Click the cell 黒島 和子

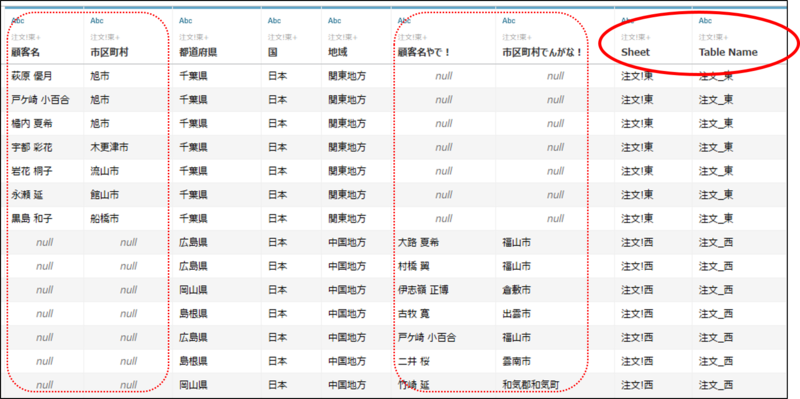tap(32, 218)
